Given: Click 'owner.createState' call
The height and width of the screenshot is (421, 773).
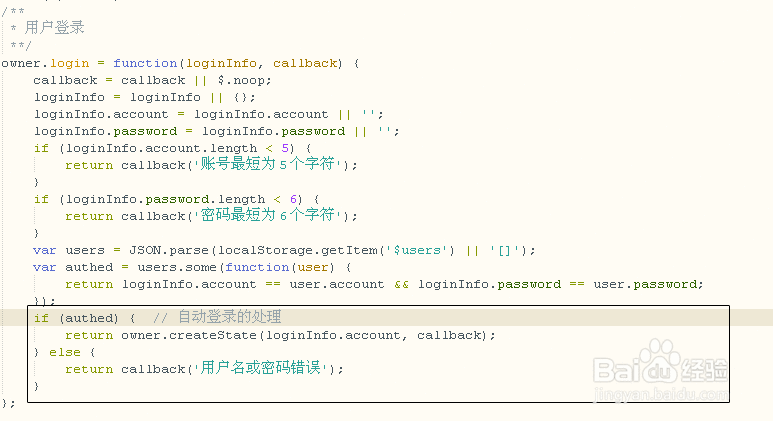Looking at the screenshot, I should coord(189,335).
